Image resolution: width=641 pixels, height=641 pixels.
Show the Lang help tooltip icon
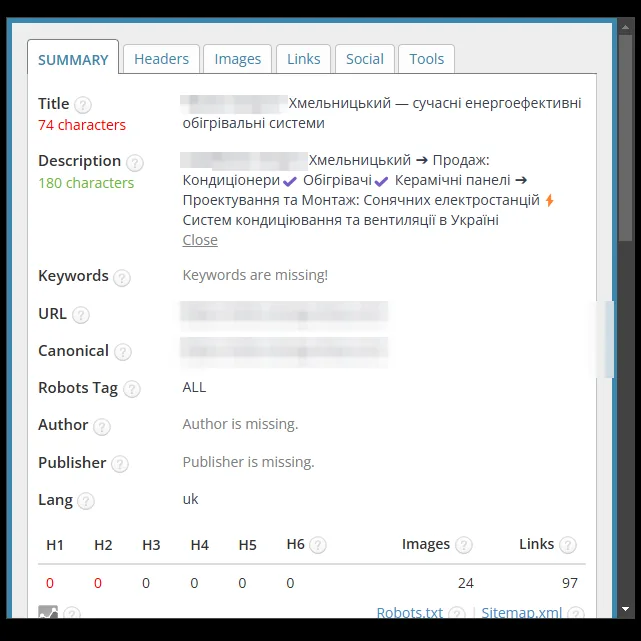[86, 501]
